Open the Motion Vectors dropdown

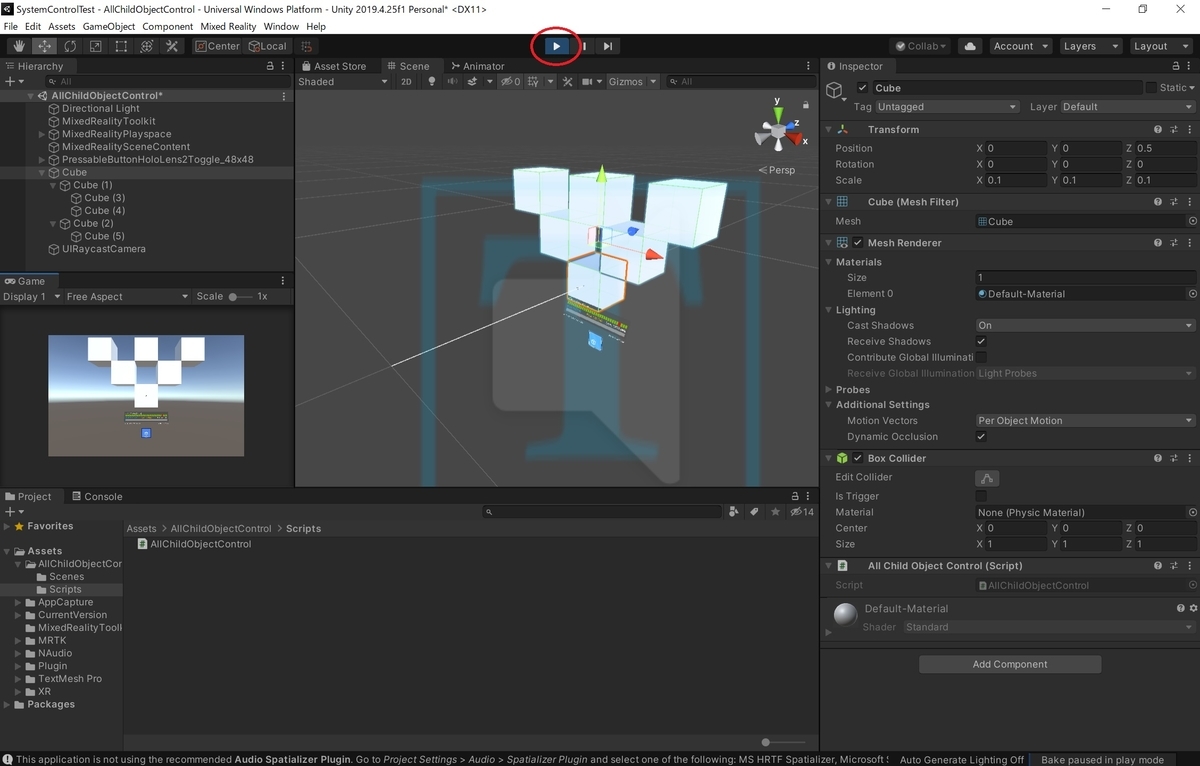coord(1085,421)
